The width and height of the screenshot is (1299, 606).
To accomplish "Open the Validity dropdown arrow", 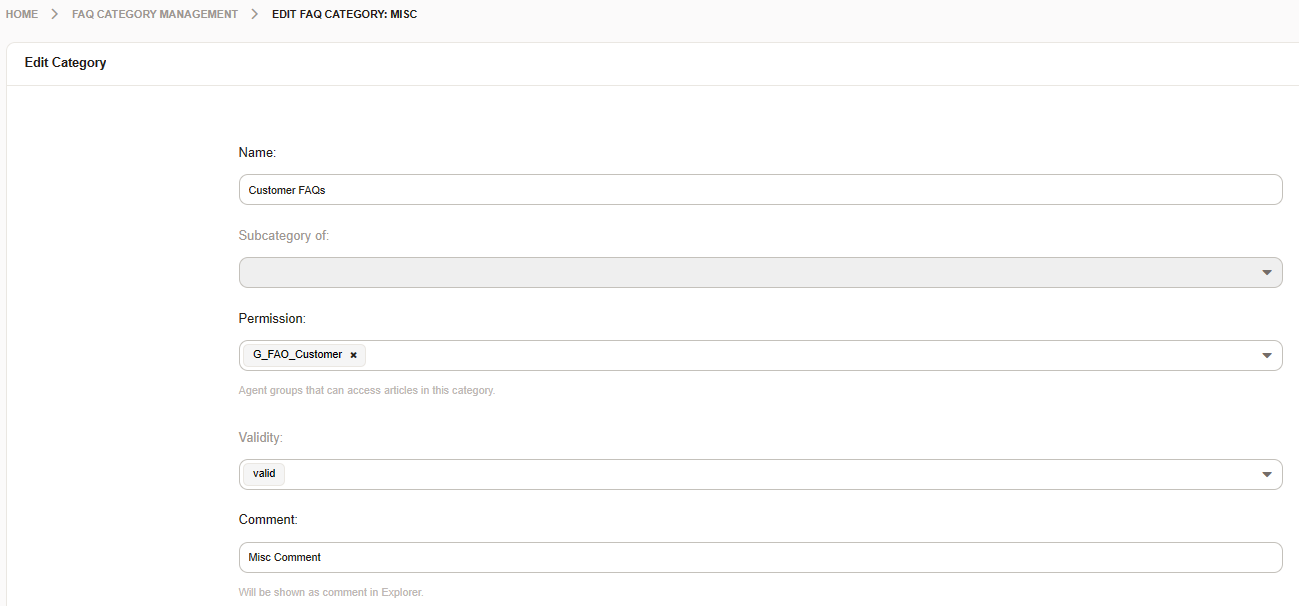I will tap(1266, 474).
